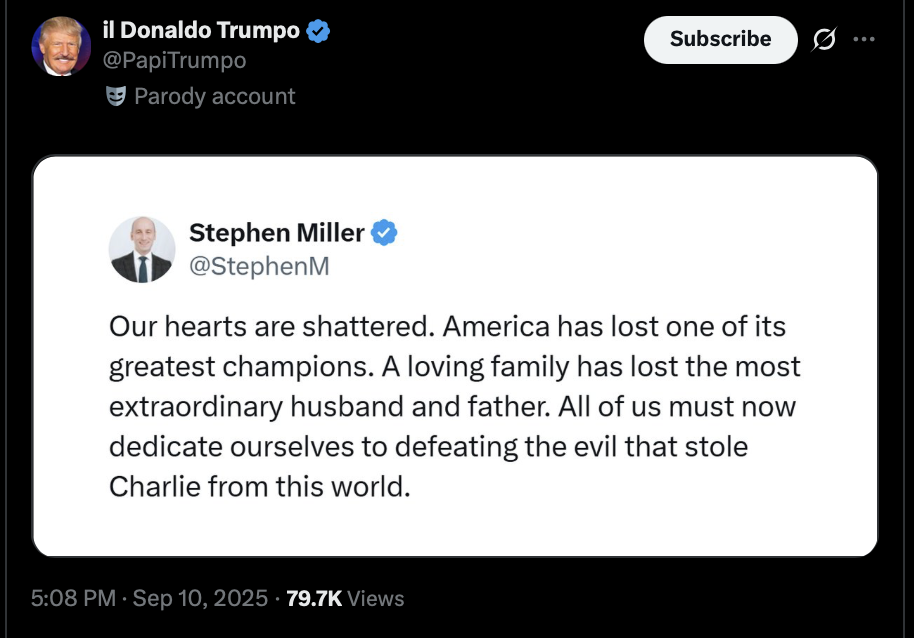Open the @StephenM handle
The height and width of the screenshot is (638, 914).
coord(259,267)
